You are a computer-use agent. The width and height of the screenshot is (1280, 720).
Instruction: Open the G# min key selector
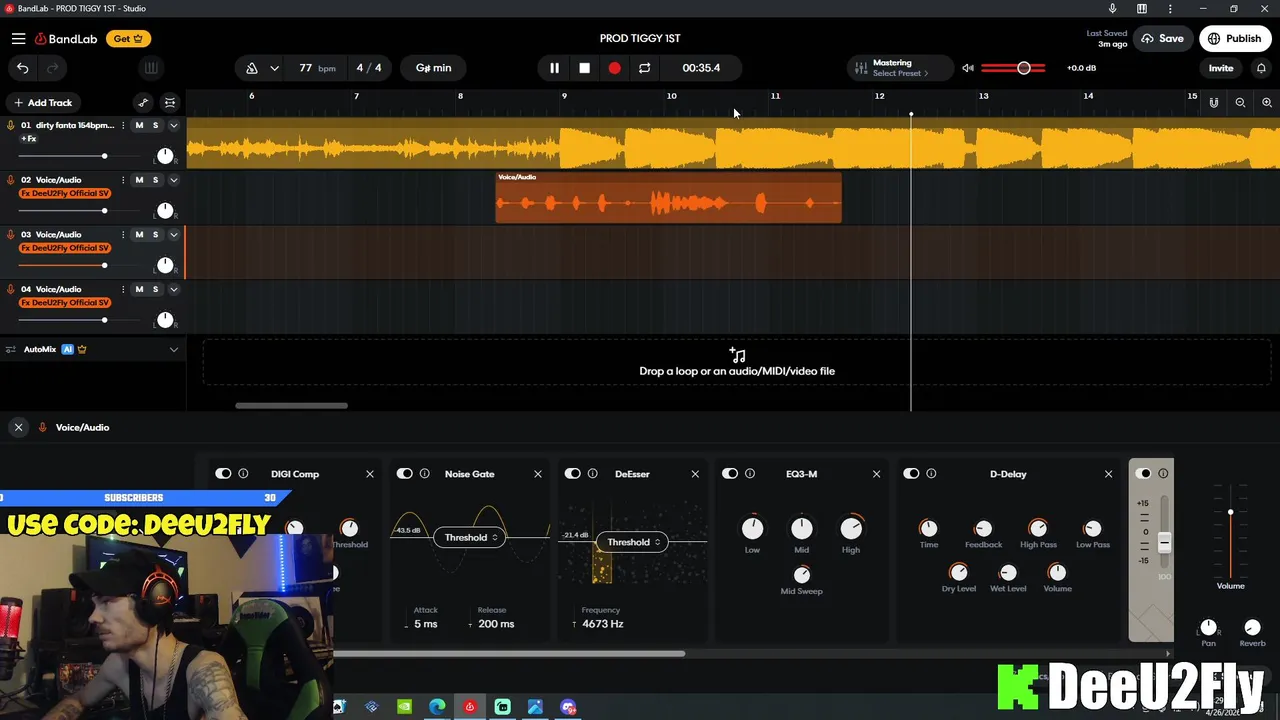(x=433, y=68)
